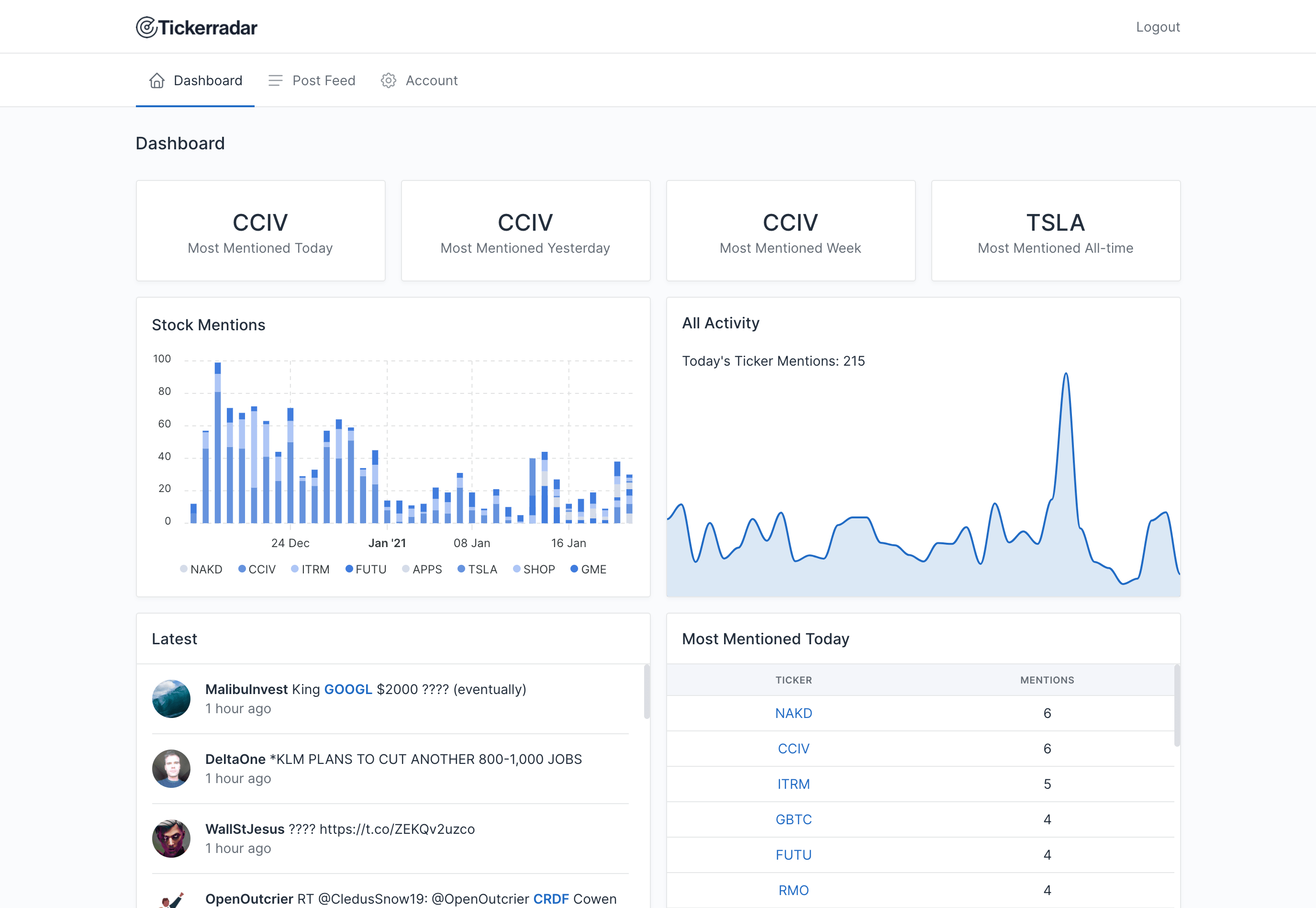Open the GBTC ticker in the table

click(x=793, y=819)
